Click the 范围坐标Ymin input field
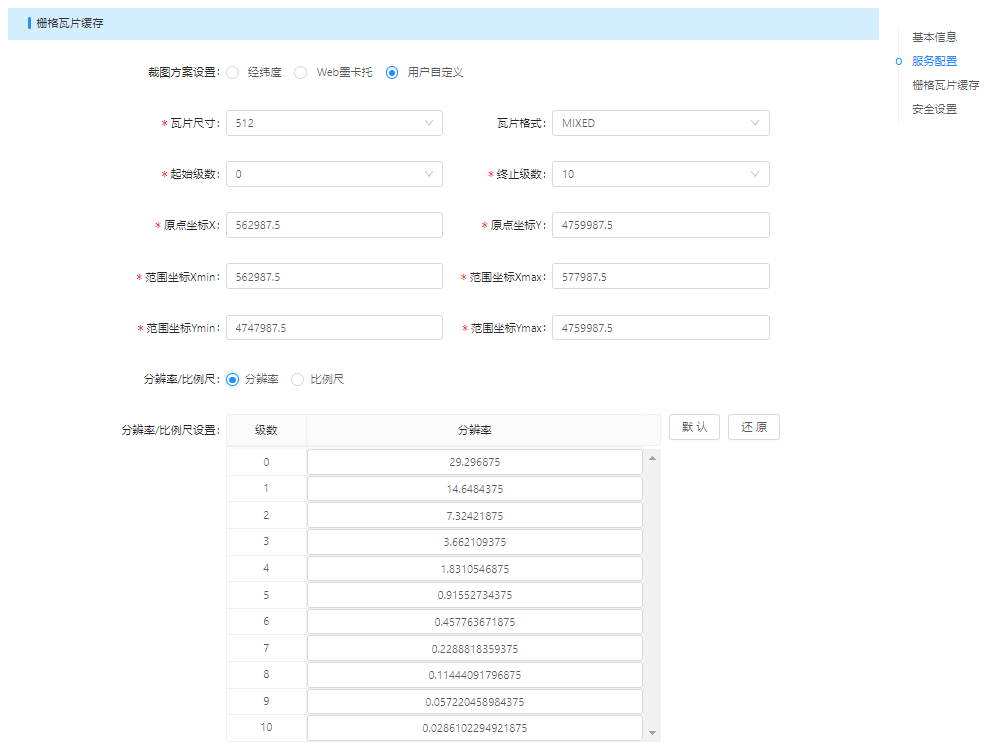 coord(334,328)
